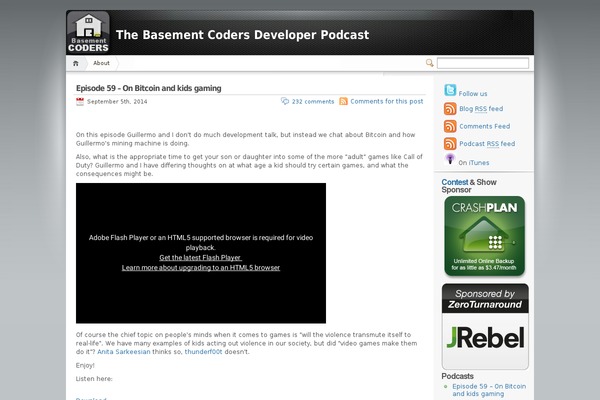Click The Basement Coders Developer Podcast title

[243, 35]
